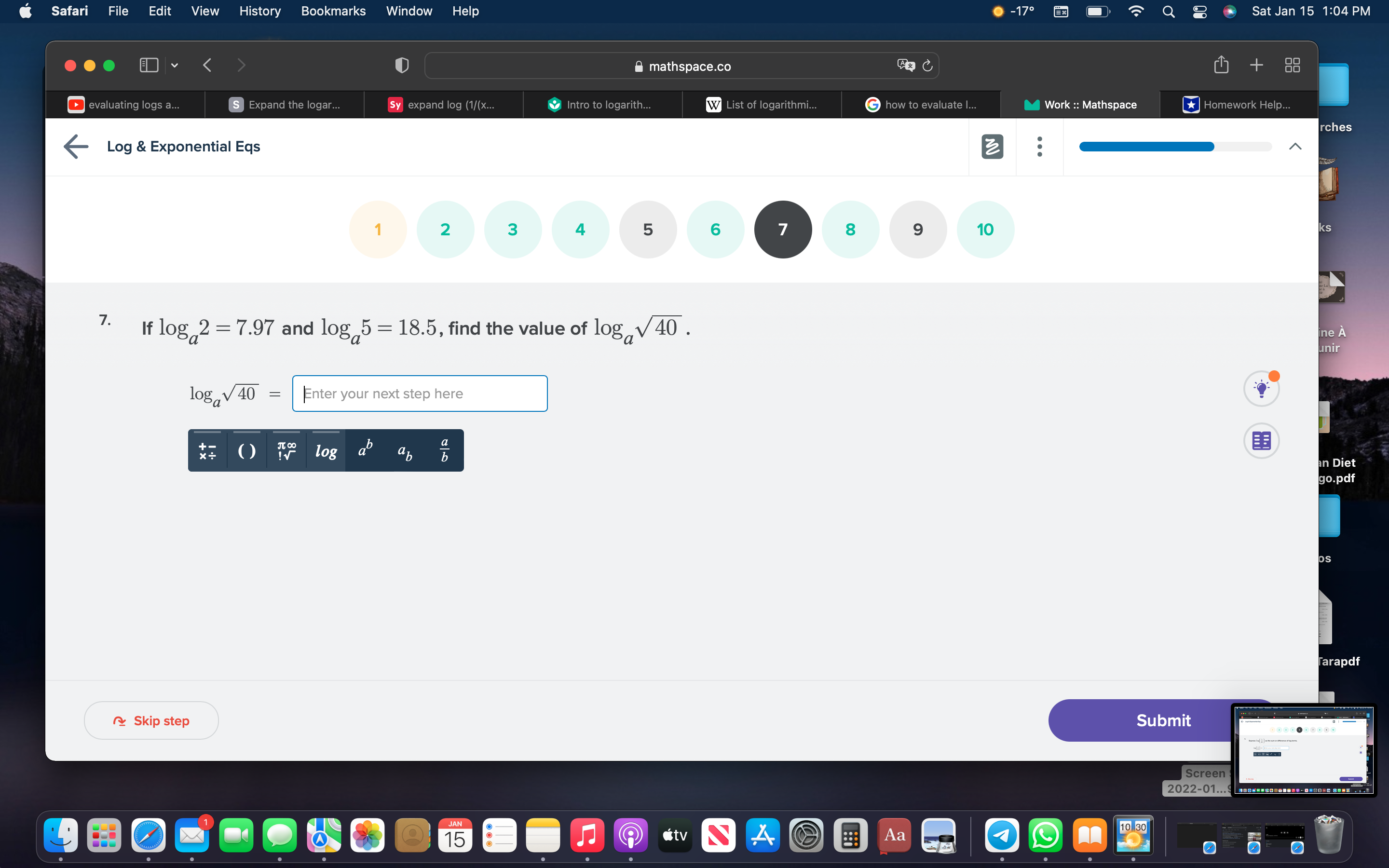
Task: Click the Submit button
Action: click(x=1164, y=720)
